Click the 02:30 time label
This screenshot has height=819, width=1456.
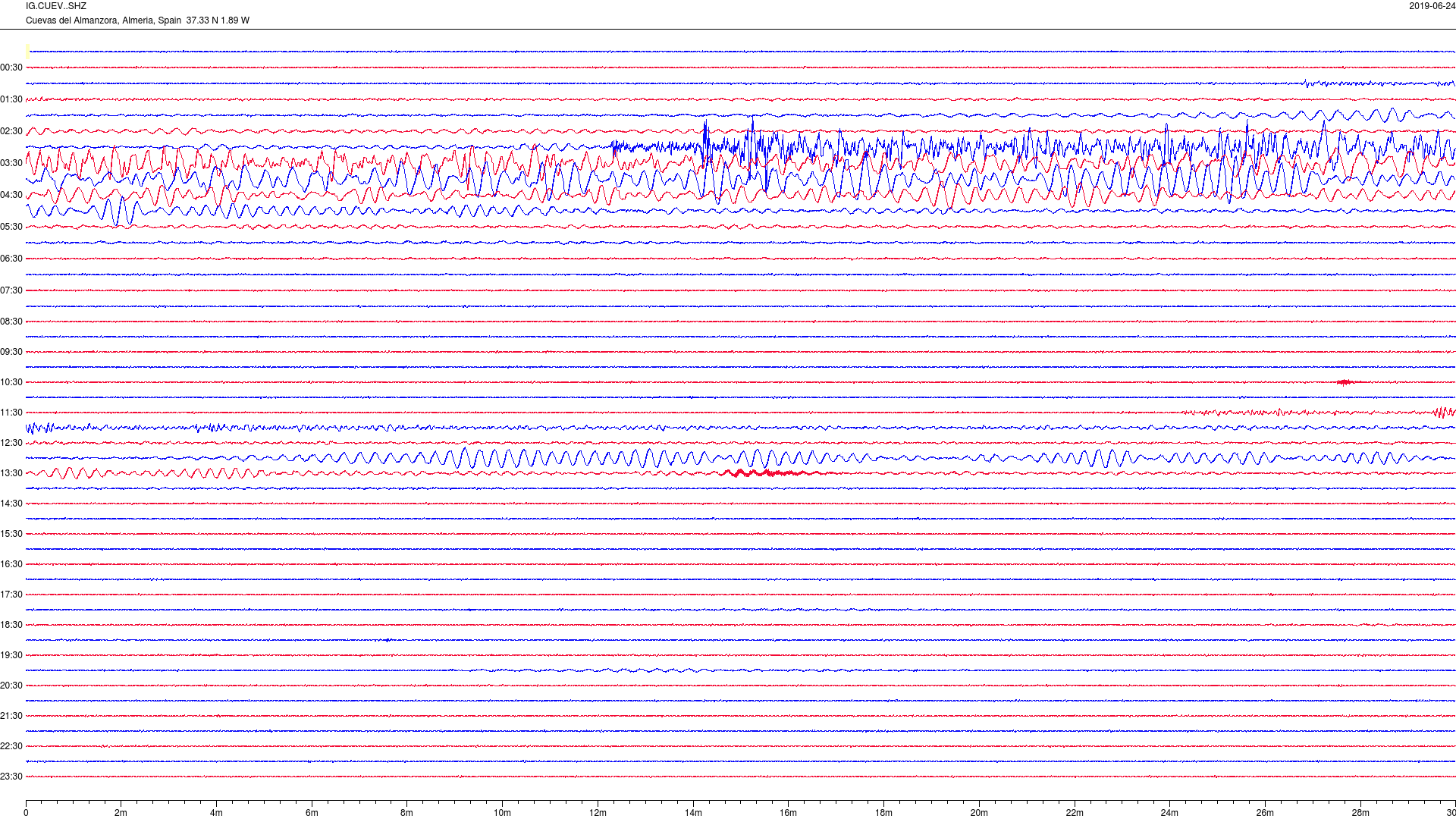coord(11,131)
